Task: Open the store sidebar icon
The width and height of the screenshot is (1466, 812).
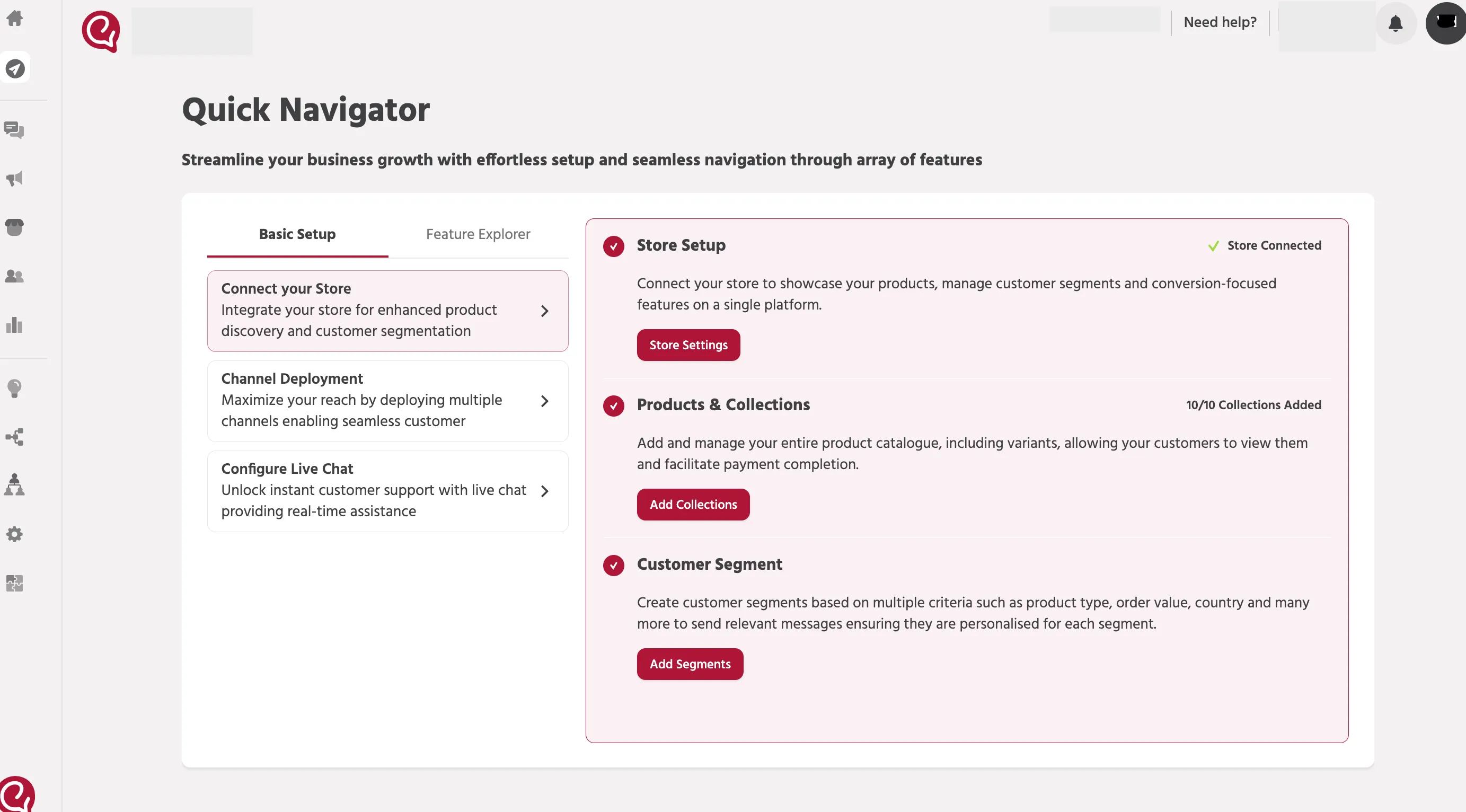Action: click(14, 227)
